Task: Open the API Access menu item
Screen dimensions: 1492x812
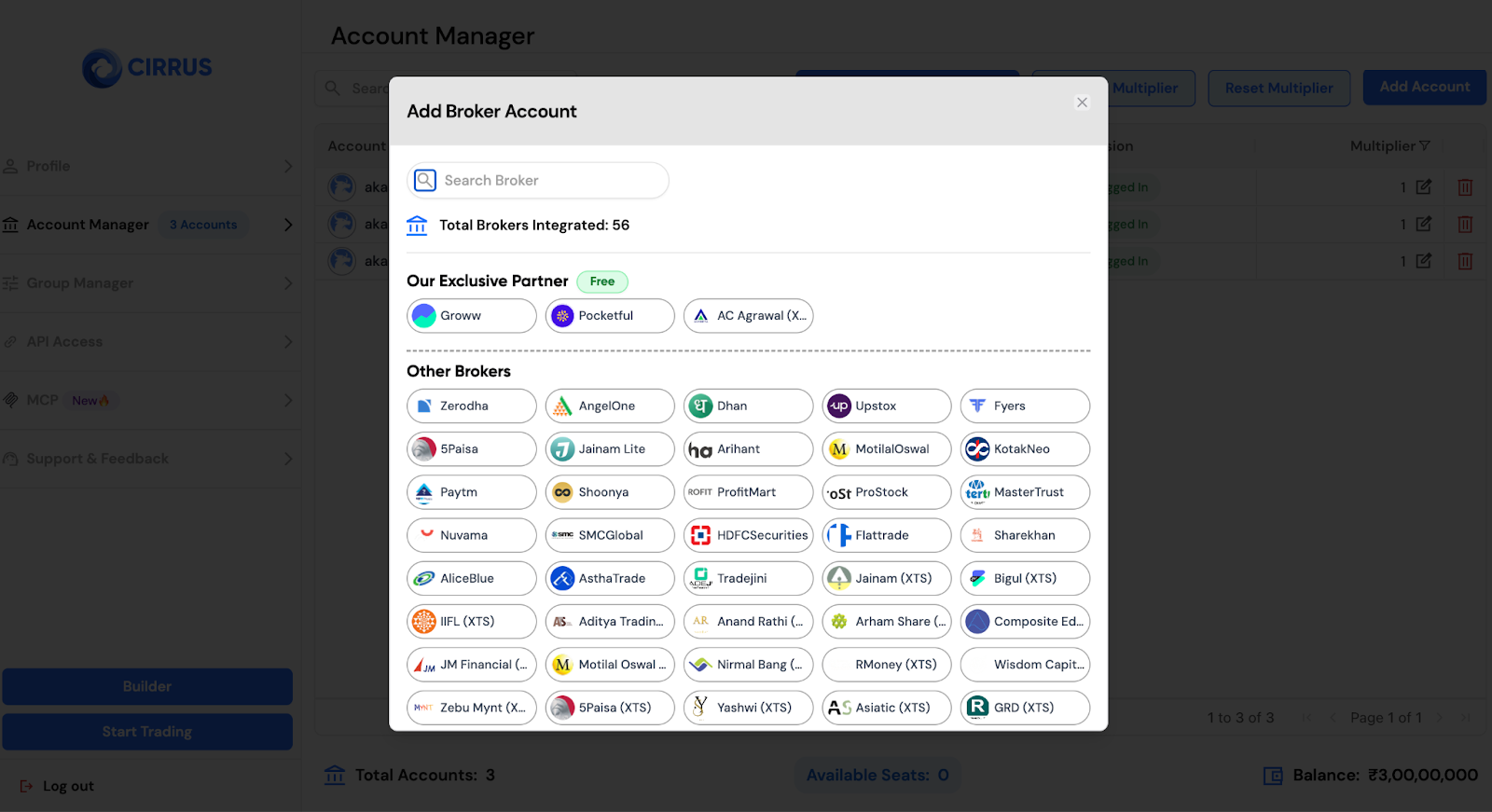Action: [x=149, y=342]
